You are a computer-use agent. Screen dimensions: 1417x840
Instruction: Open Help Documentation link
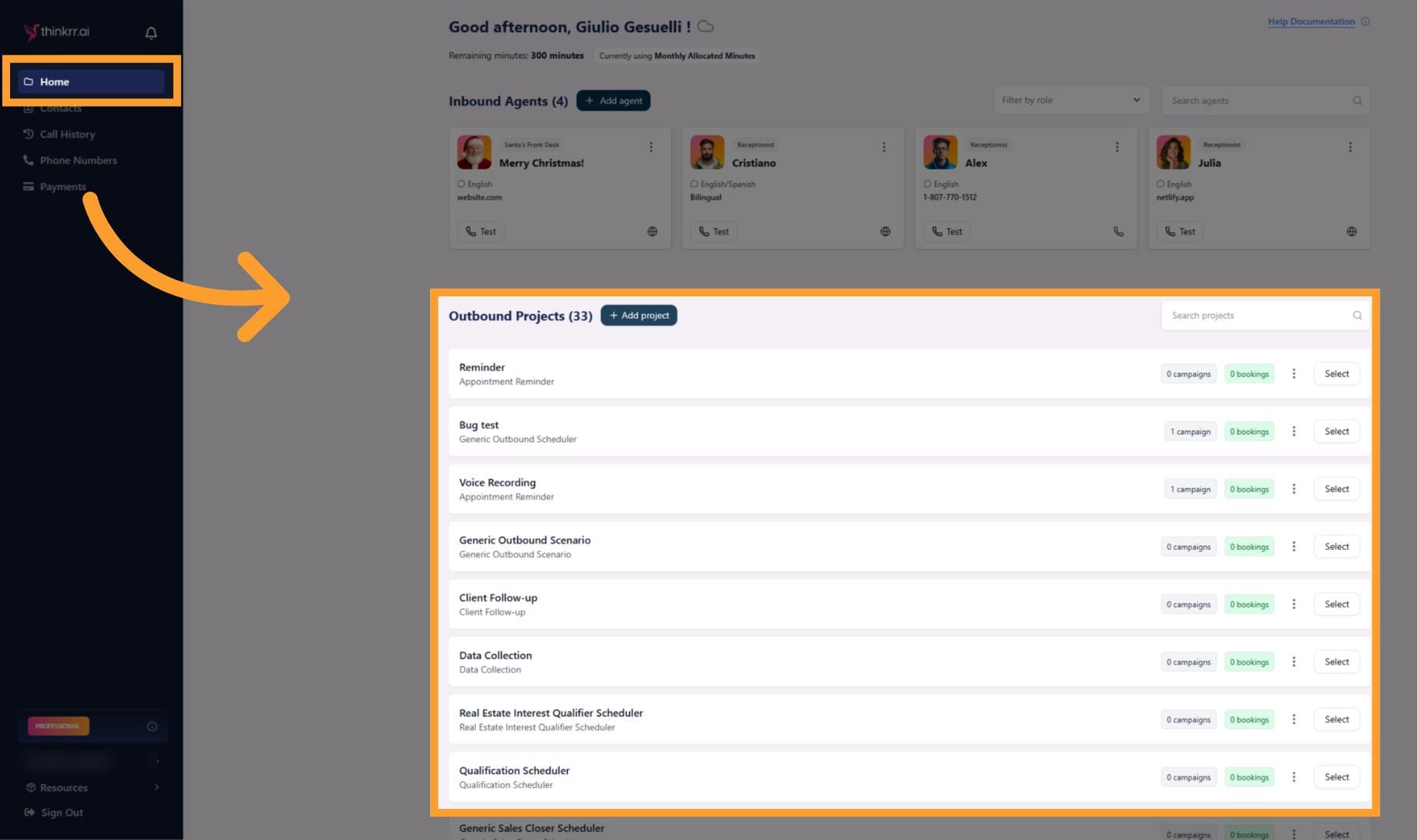1311,22
